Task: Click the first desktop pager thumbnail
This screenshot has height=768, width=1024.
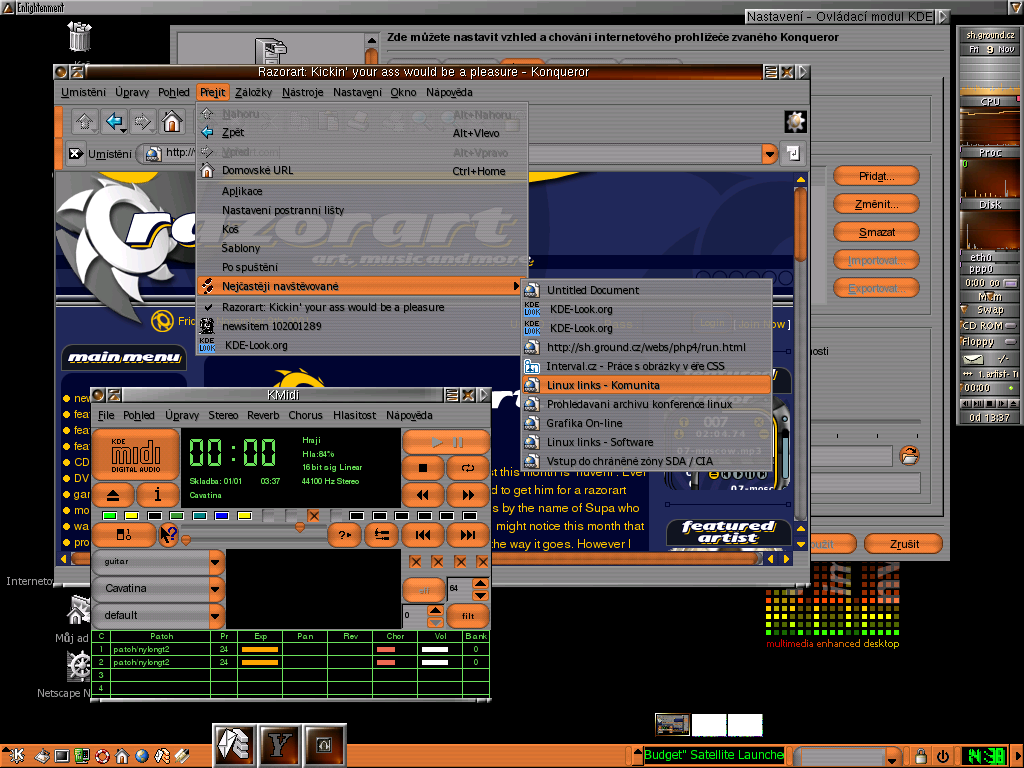Action: coord(673,725)
